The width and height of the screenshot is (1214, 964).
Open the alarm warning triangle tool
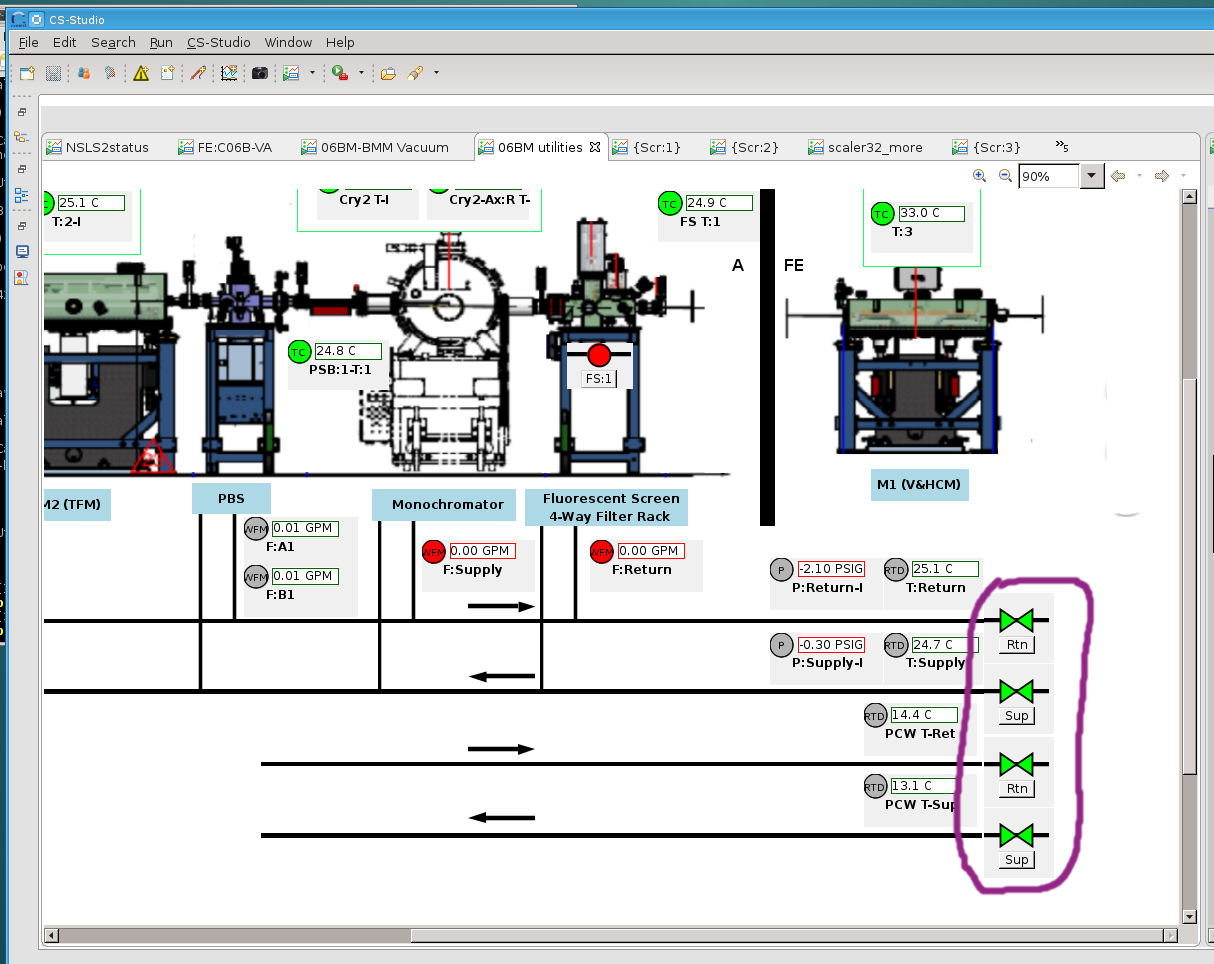click(x=141, y=73)
